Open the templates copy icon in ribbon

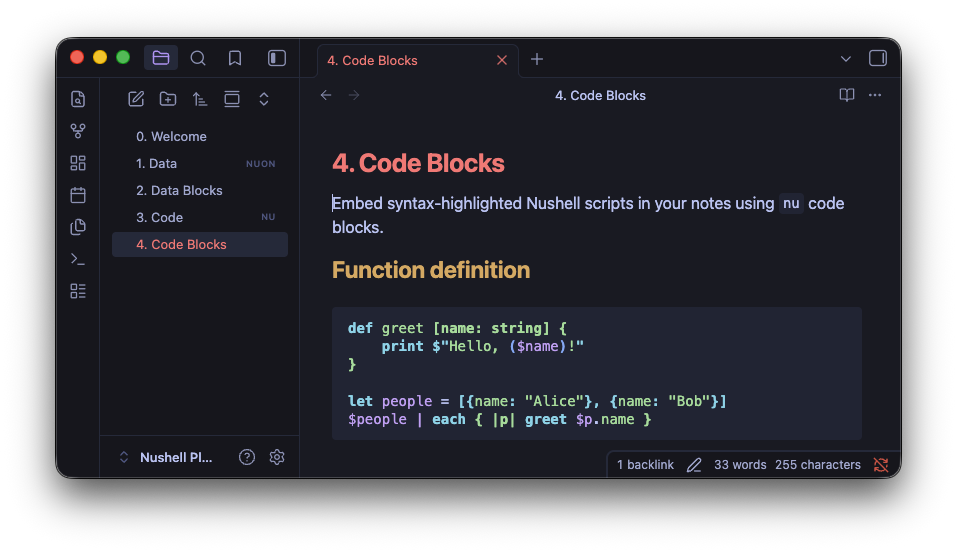tap(78, 227)
